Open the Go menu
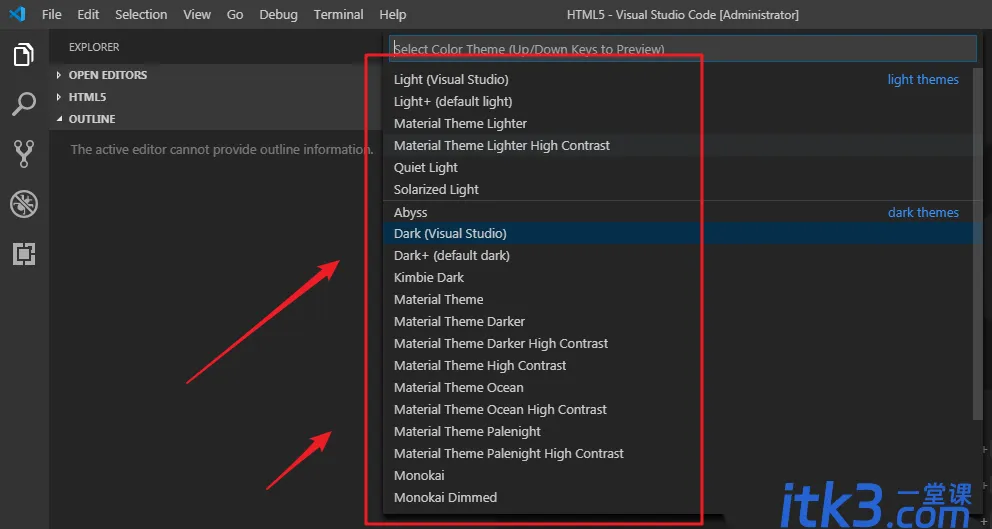Screen dimensions: 992x529 click(x=235, y=14)
